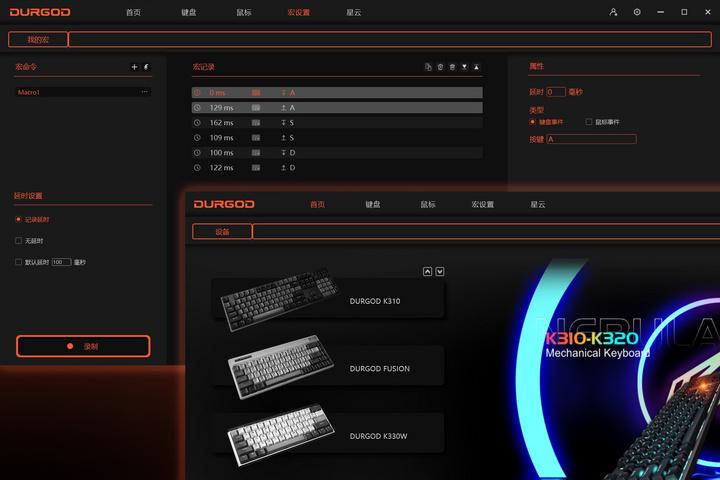The height and width of the screenshot is (480, 720).
Task: Click the up arrow above the device list
Action: point(427,271)
